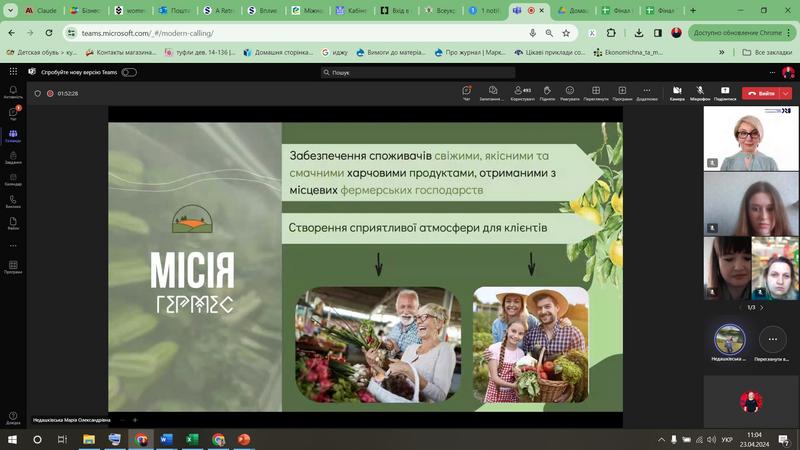
Task: Open the Windows Start menu
Action: [12, 439]
